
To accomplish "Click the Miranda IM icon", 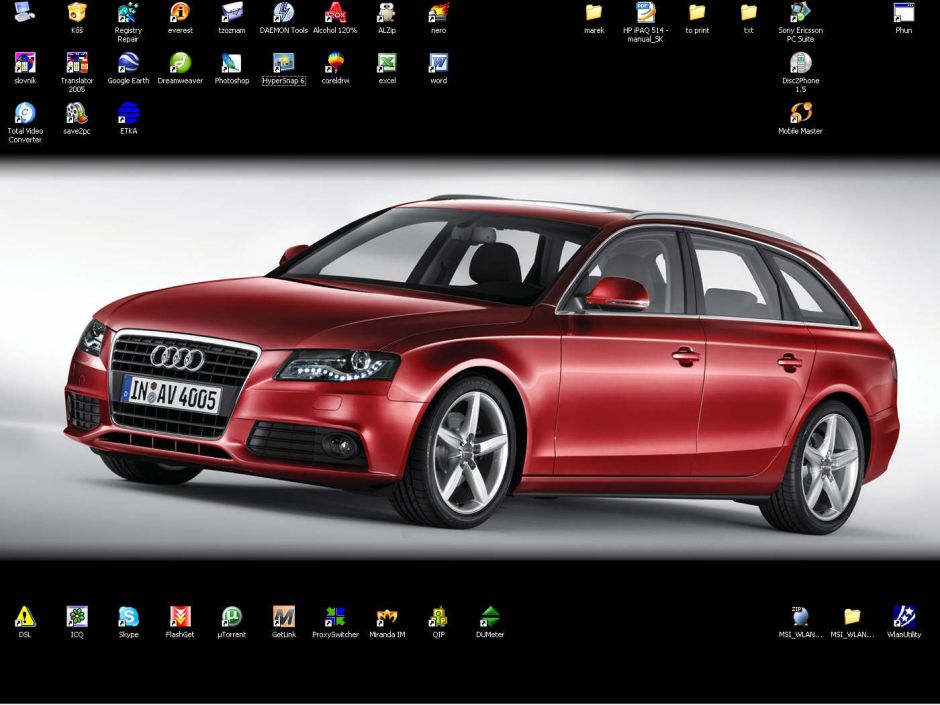I will pos(387,617).
